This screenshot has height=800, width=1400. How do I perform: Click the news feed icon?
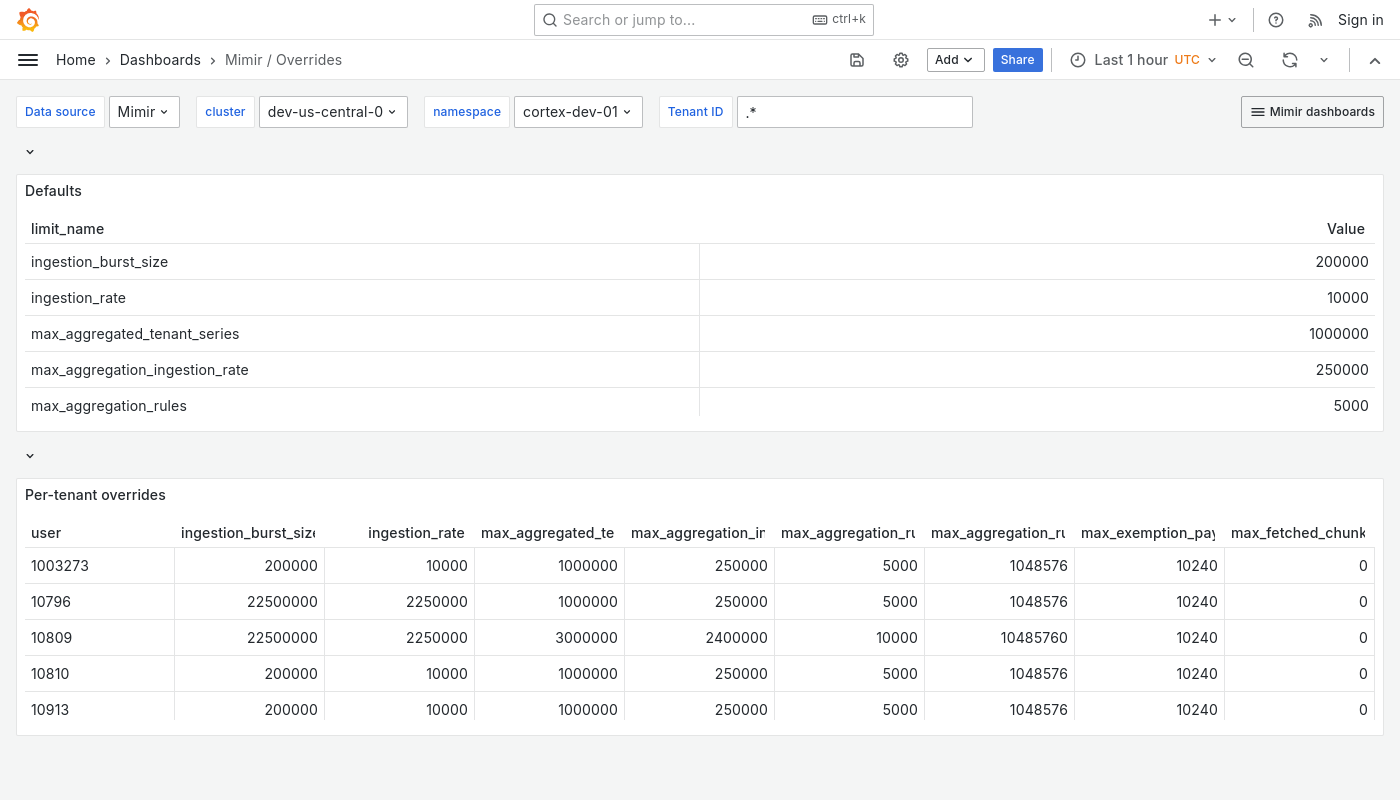click(1315, 19)
